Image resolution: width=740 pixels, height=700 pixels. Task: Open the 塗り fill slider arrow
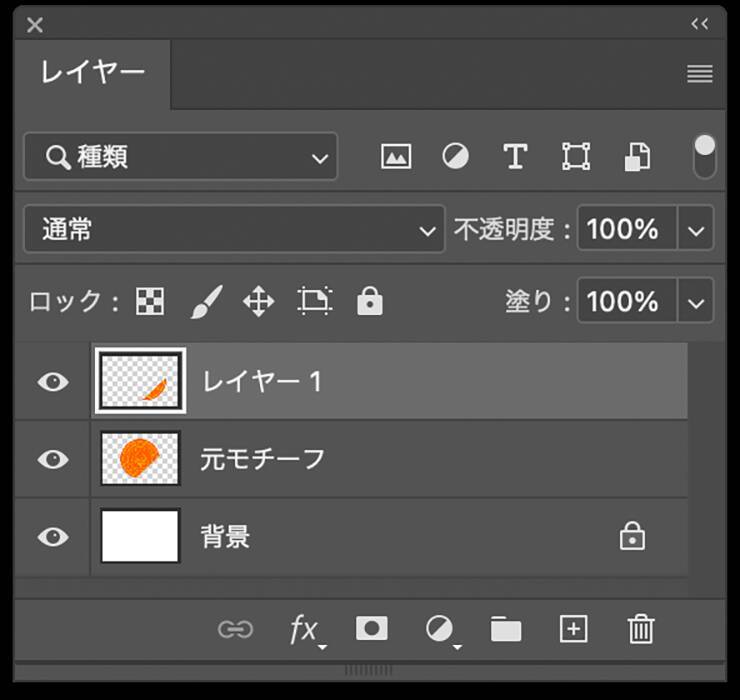pyautogui.click(x=696, y=301)
